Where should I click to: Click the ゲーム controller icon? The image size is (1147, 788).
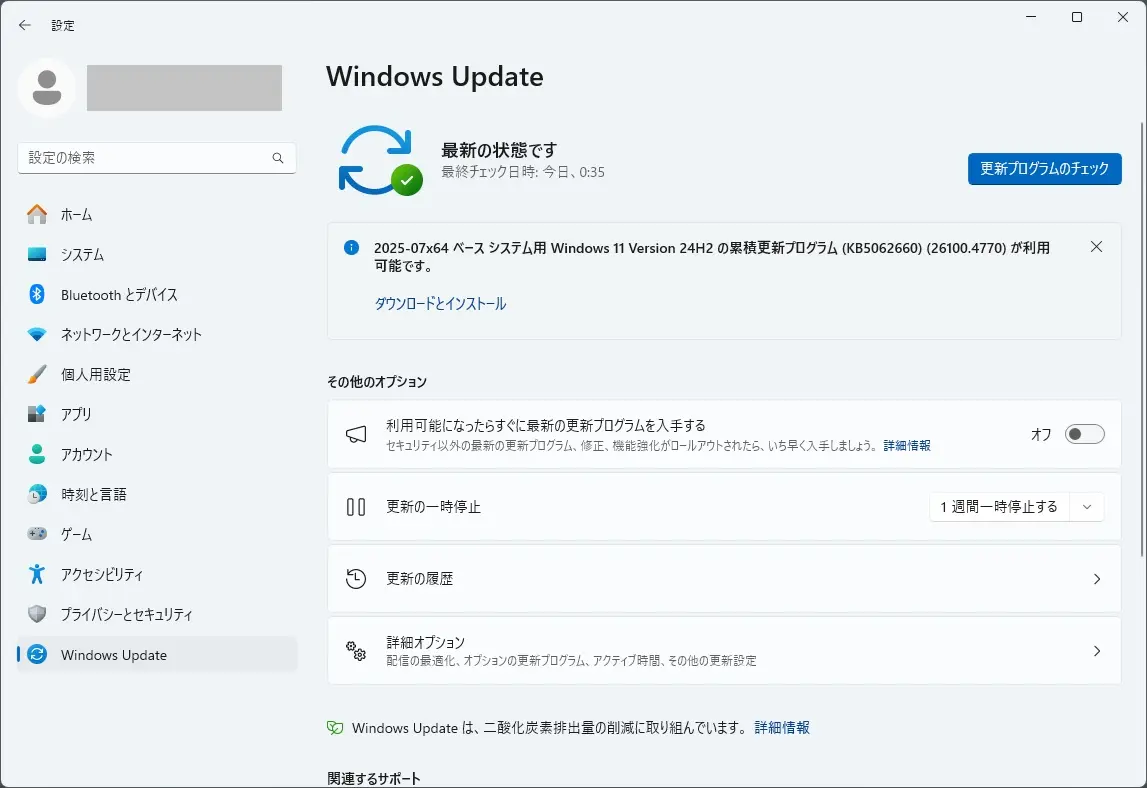37,534
